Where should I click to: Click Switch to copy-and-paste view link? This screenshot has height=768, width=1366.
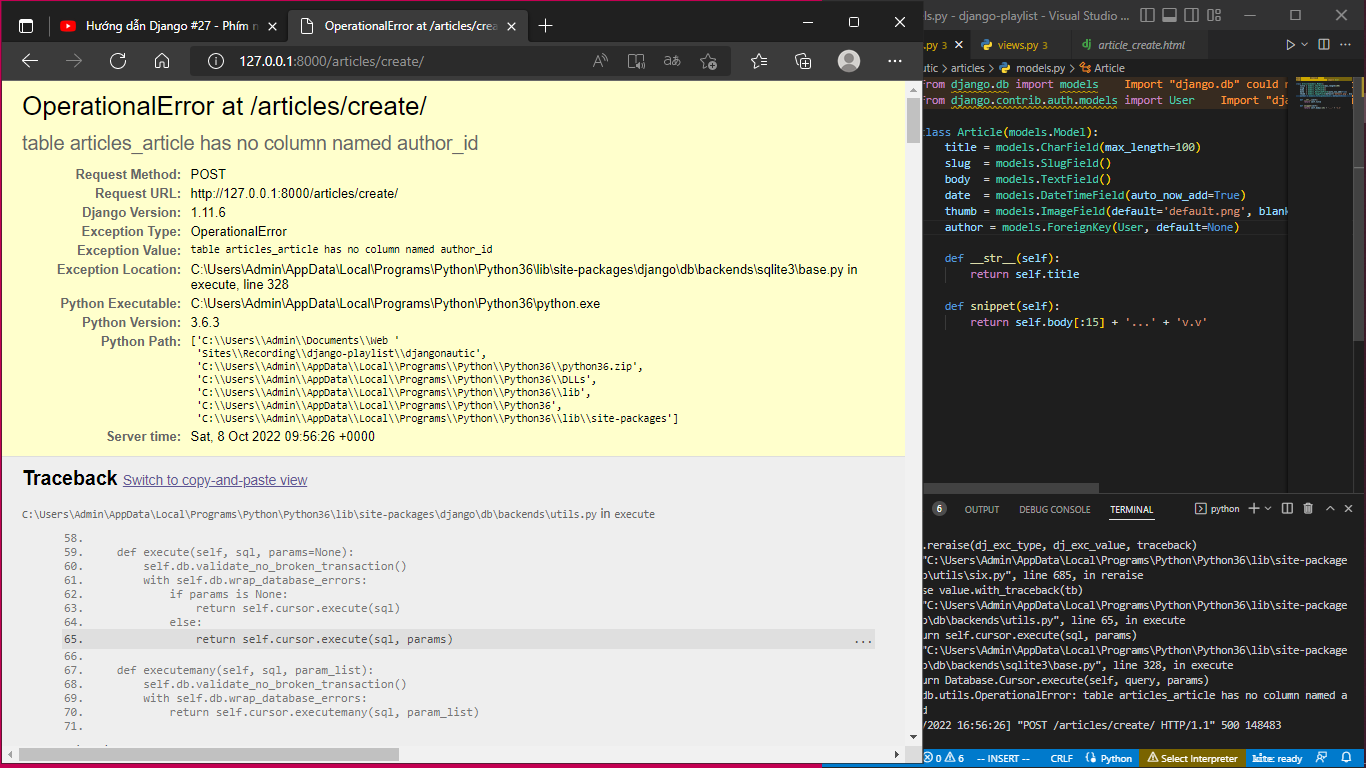pos(215,480)
